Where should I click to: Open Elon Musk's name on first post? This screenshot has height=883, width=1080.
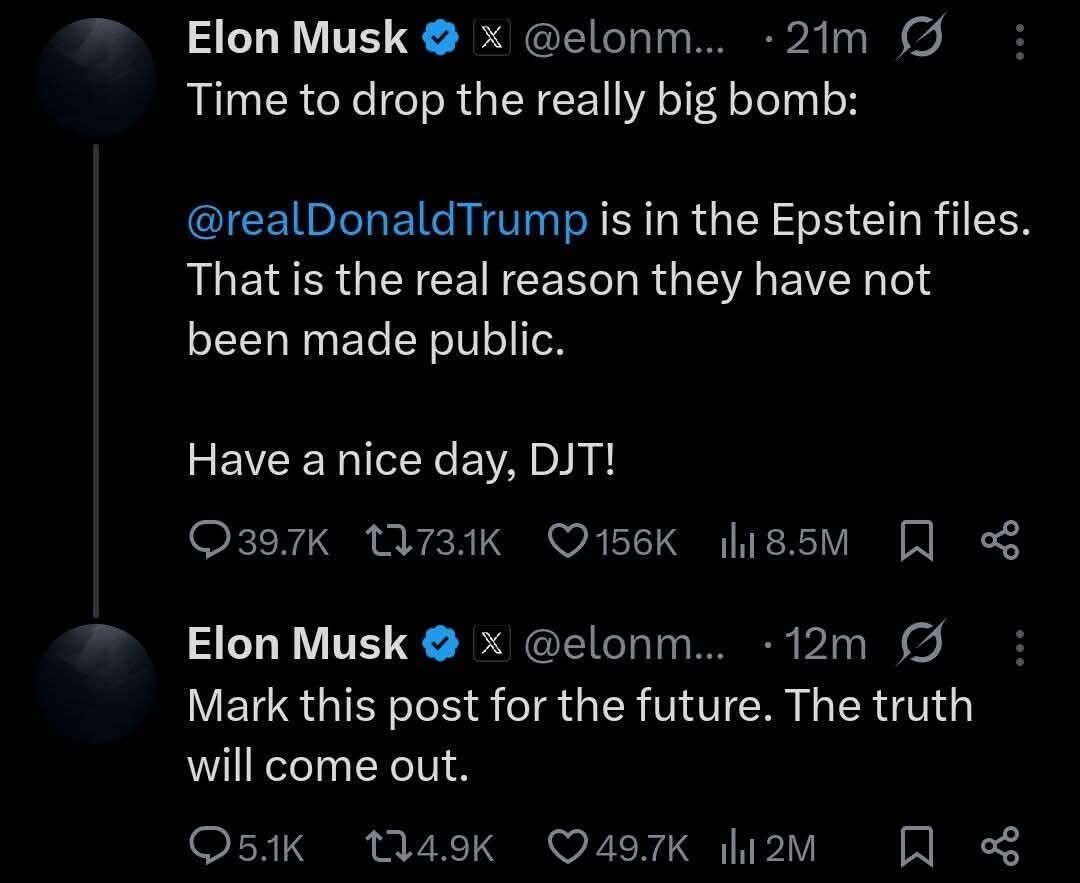tap(297, 39)
